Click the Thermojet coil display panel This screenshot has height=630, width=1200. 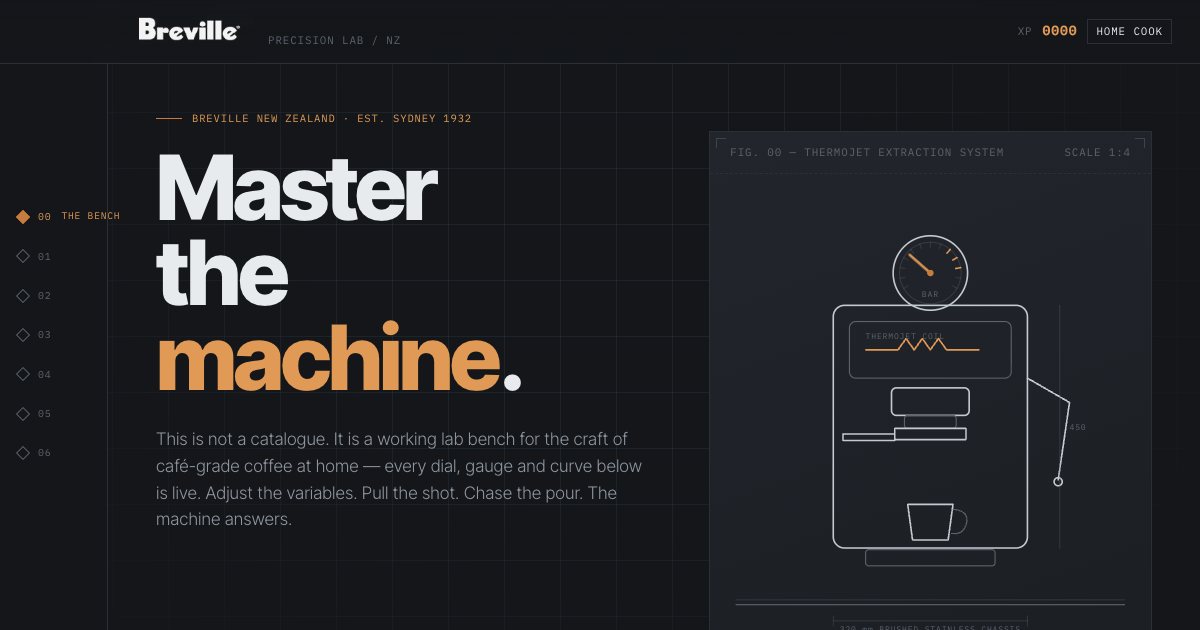click(930, 350)
